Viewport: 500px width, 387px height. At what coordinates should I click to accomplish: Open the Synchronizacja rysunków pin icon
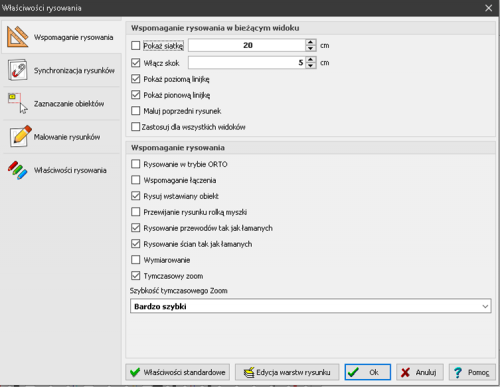pos(18,70)
